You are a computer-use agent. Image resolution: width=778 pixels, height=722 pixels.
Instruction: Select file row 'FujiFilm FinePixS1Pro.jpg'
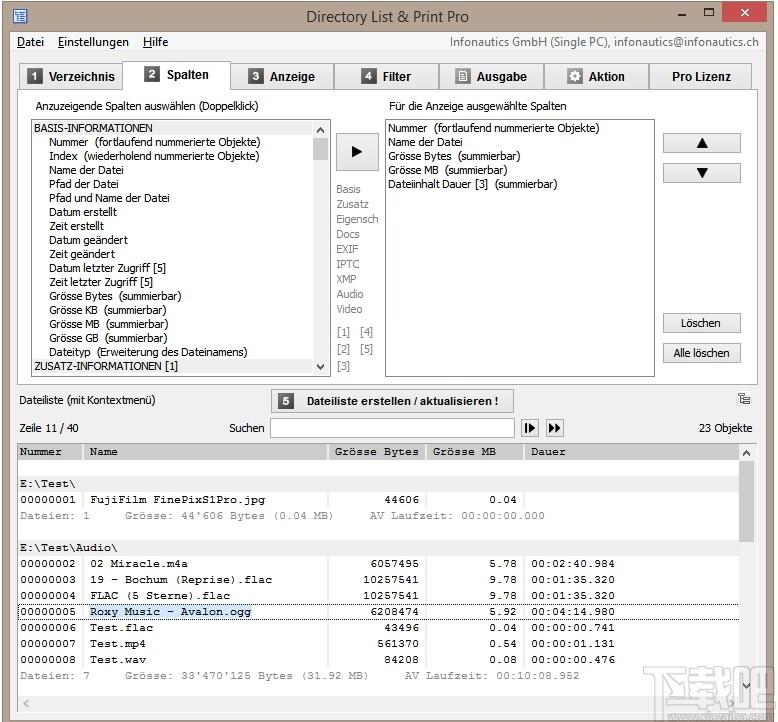378,500
